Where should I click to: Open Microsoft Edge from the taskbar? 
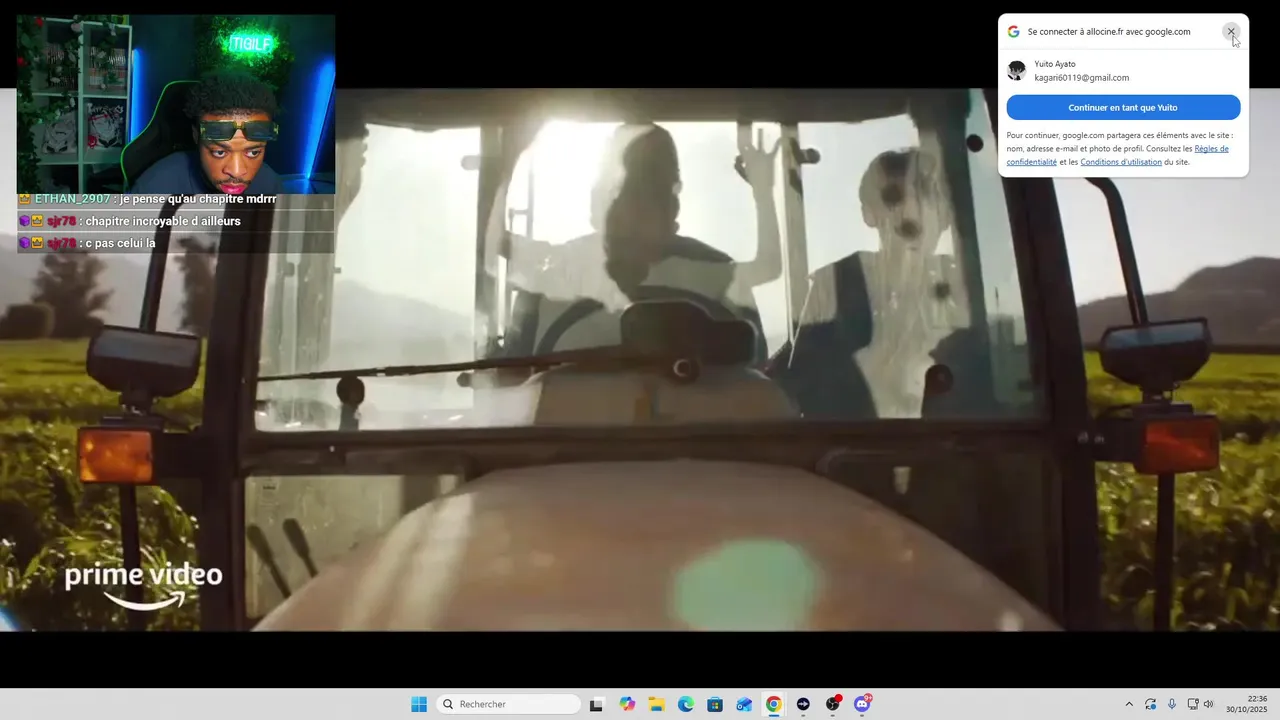(x=686, y=704)
